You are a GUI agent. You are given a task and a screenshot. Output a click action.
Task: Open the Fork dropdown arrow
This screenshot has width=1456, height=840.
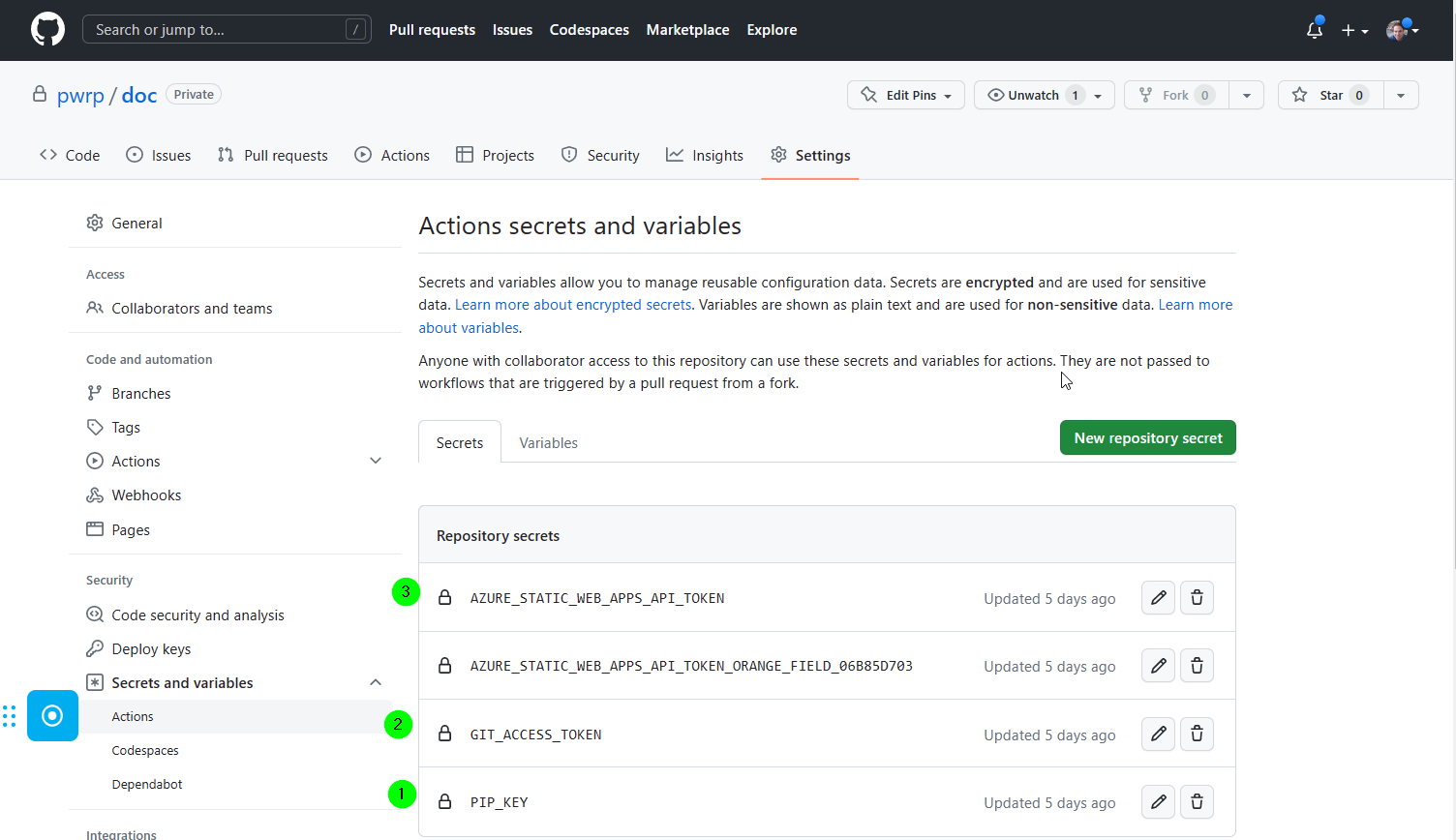(x=1247, y=95)
